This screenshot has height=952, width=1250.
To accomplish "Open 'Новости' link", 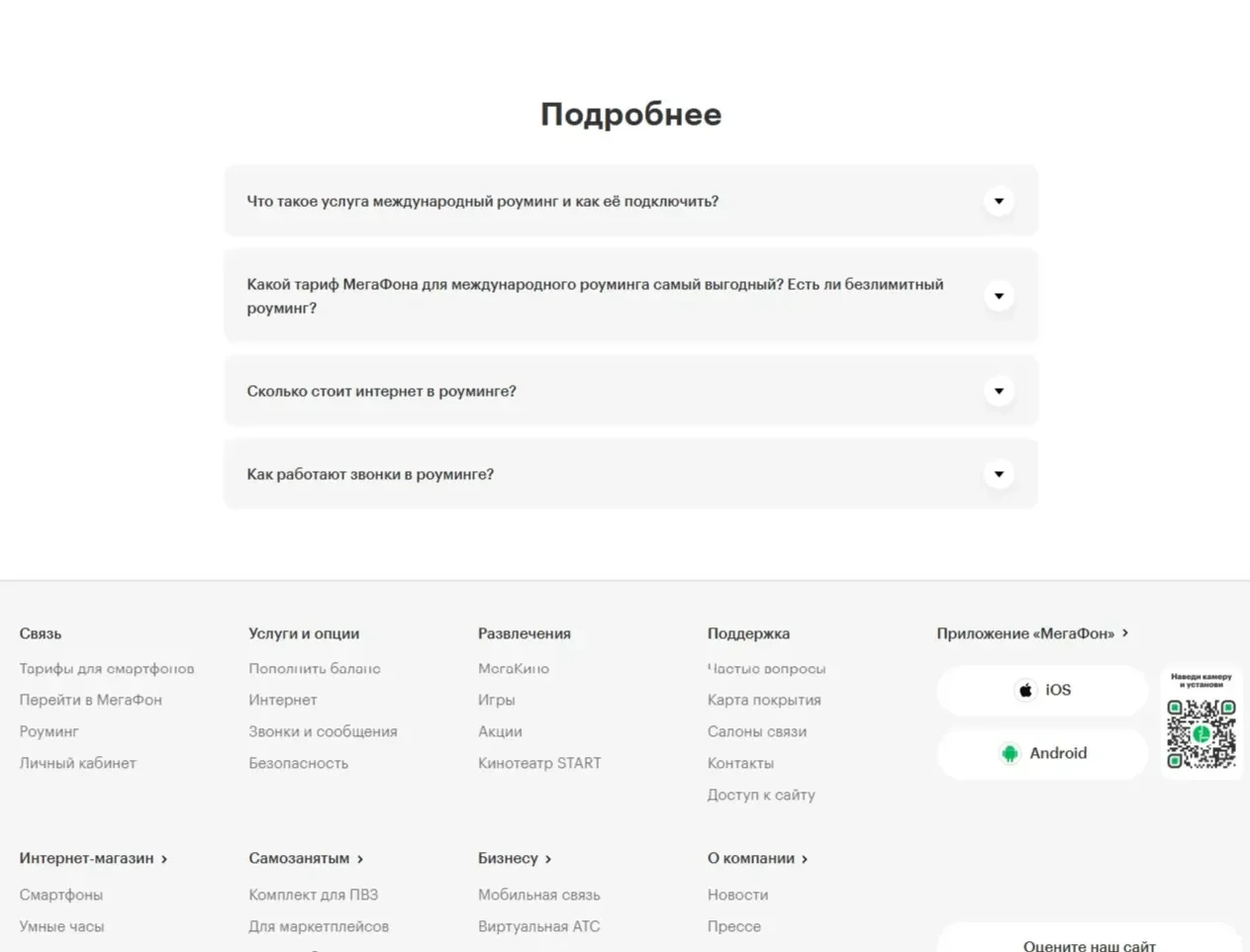I will [738, 895].
